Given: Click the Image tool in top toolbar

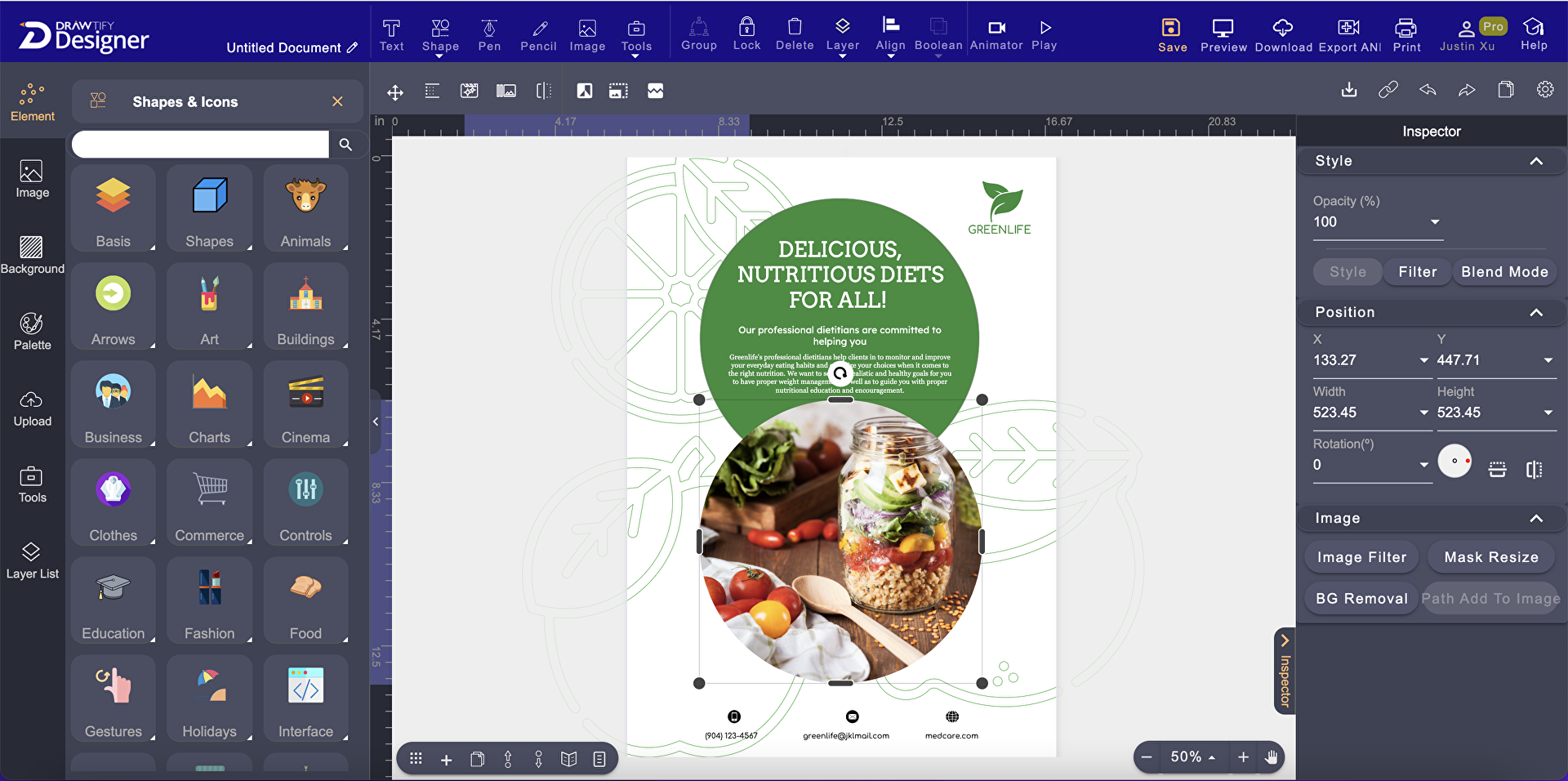Looking at the screenshot, I should [587, 35].
